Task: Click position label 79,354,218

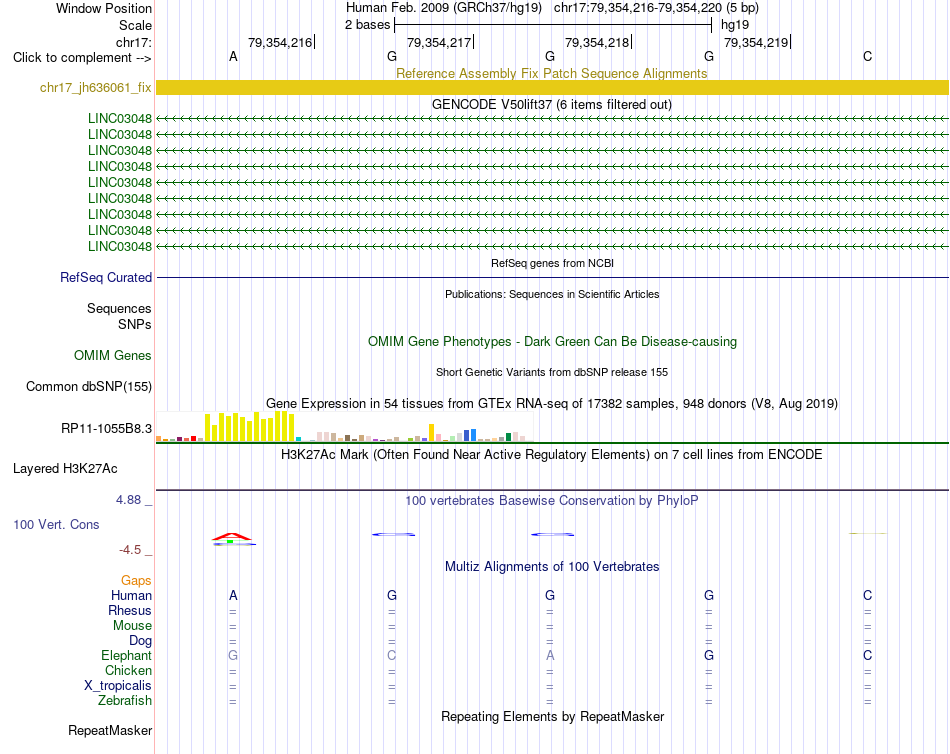Action: tap(597, 42)
